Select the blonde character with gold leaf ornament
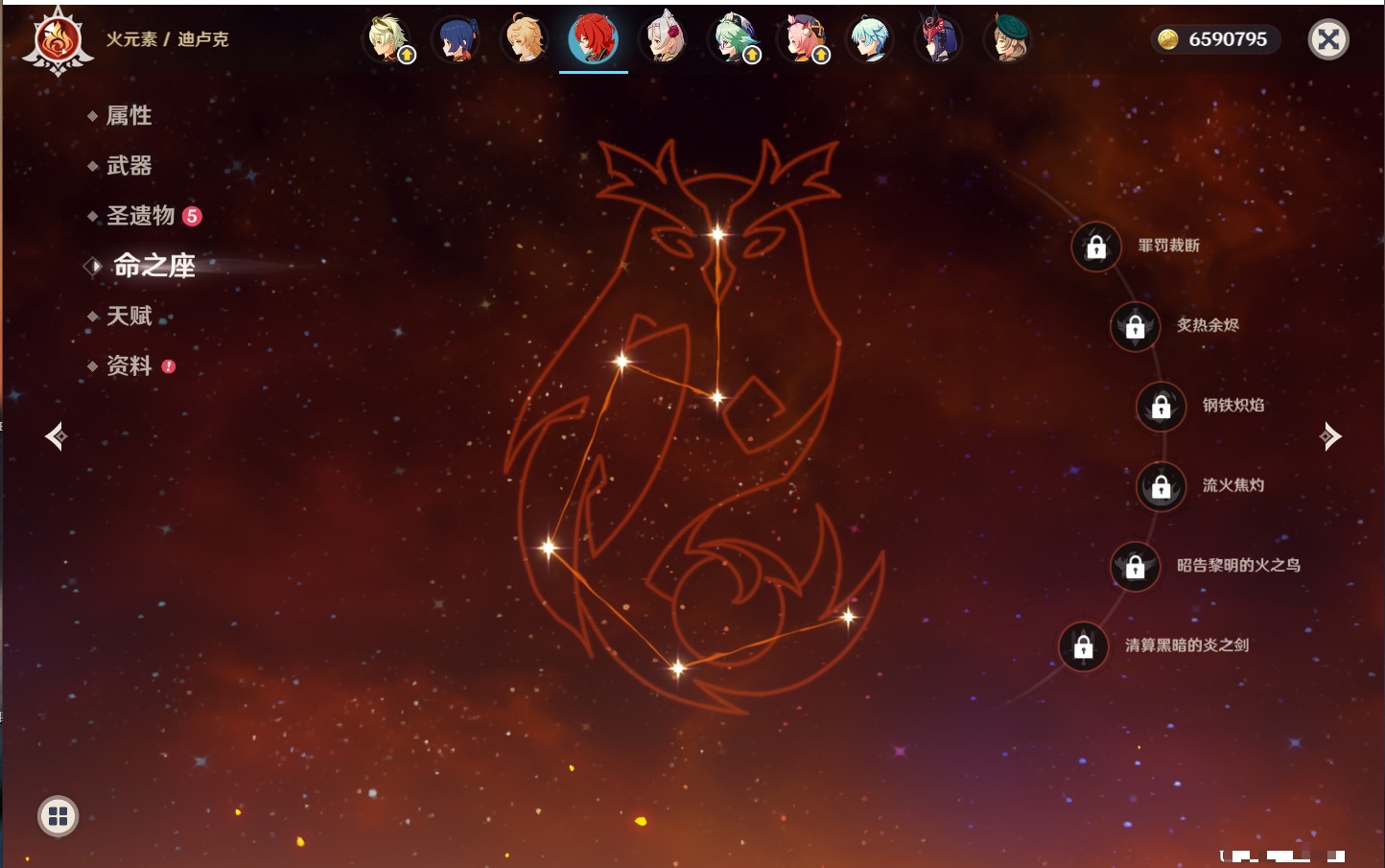The height and width of the screenshot is (868, 1385). (387, 39)
